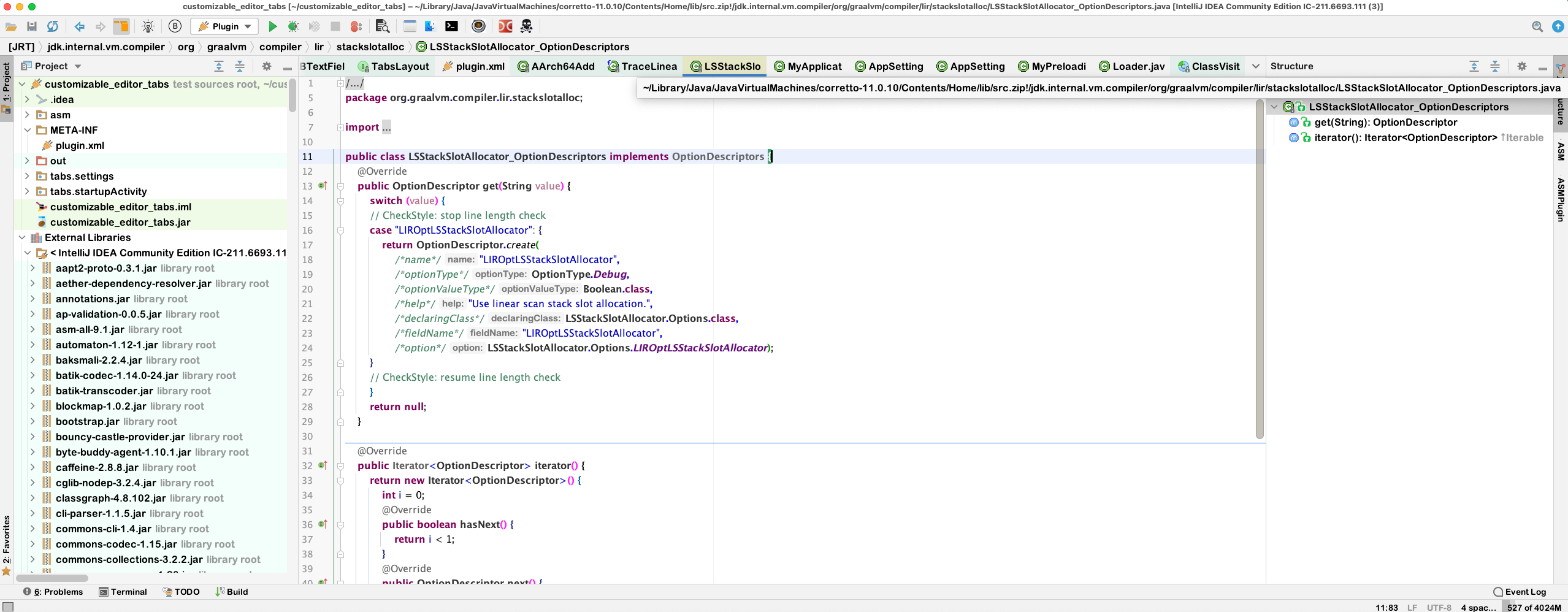Open the Build tool window
This screenshot has height=612, width=1568.
click(x=231, y=592)
